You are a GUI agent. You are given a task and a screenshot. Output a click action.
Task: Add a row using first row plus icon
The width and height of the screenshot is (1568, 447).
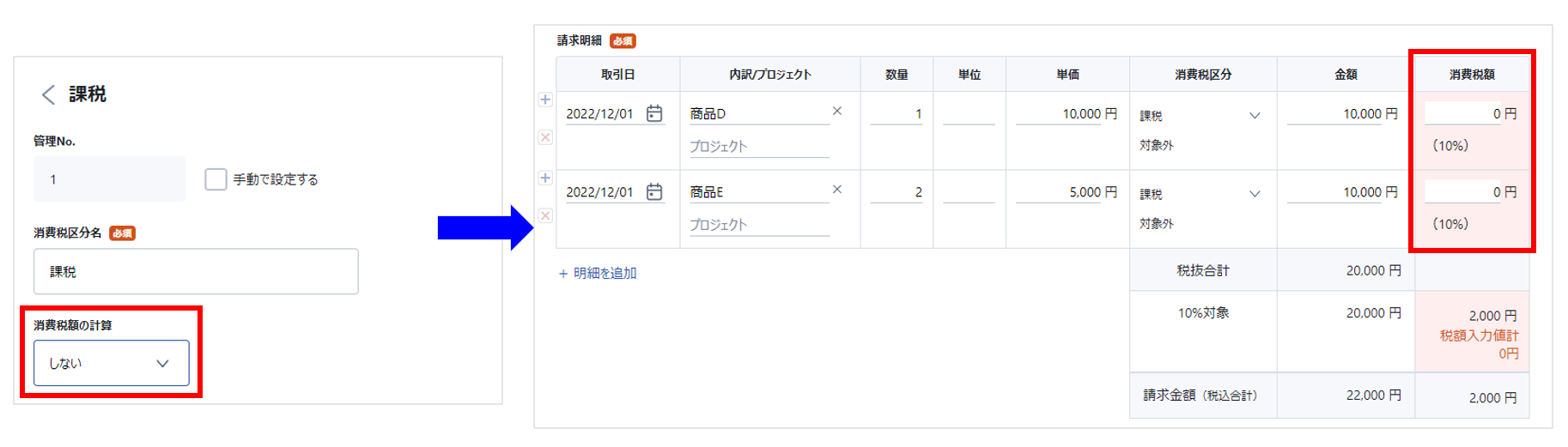pos(545,100)
